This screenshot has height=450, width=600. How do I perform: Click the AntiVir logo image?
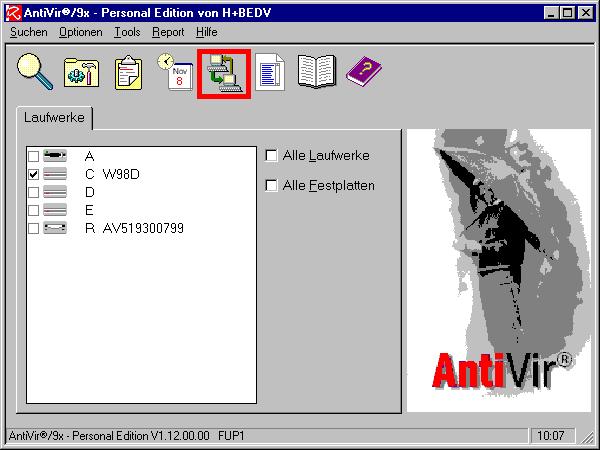click(499, 271)
